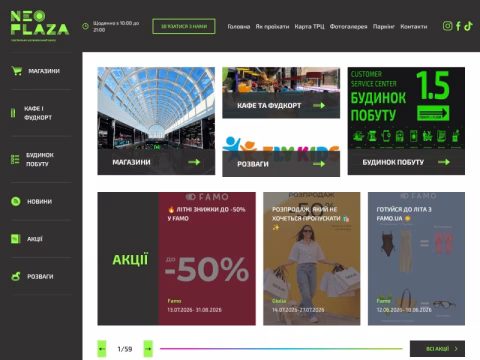Select Розваги in left sidebar
Screen dimensions: 480x360
tap(41, 276)
